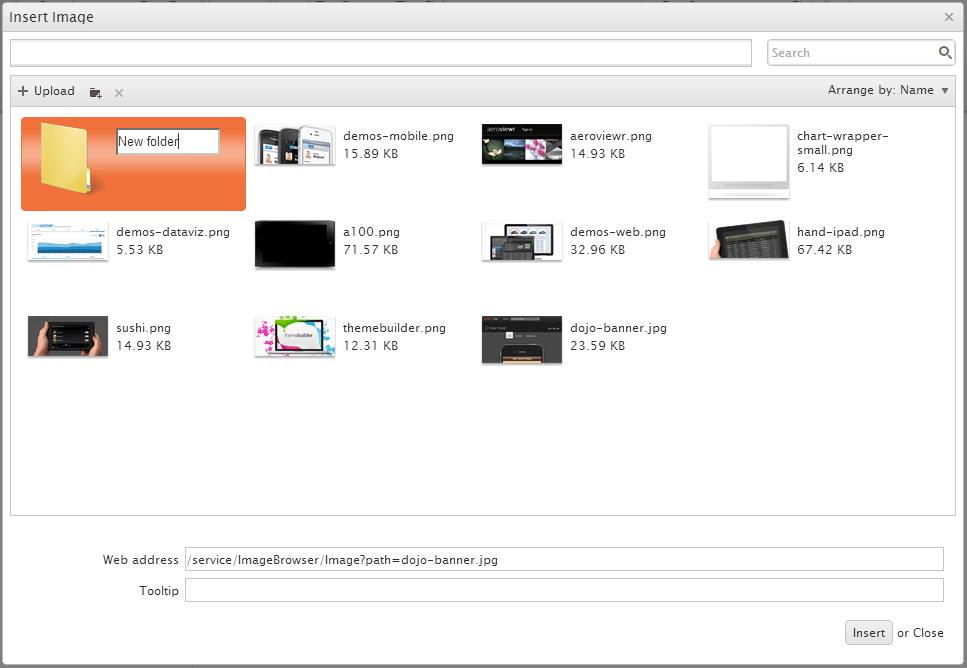The width and height of the screenshot is (967, 668).
Task: Select the hand-ipad.png thumbnail
Action: point(748,240)
